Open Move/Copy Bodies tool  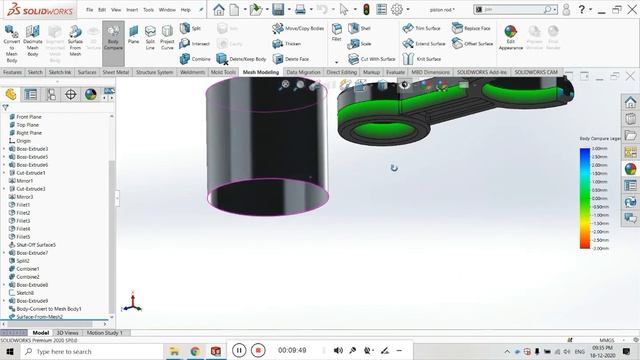click(298, 28)
